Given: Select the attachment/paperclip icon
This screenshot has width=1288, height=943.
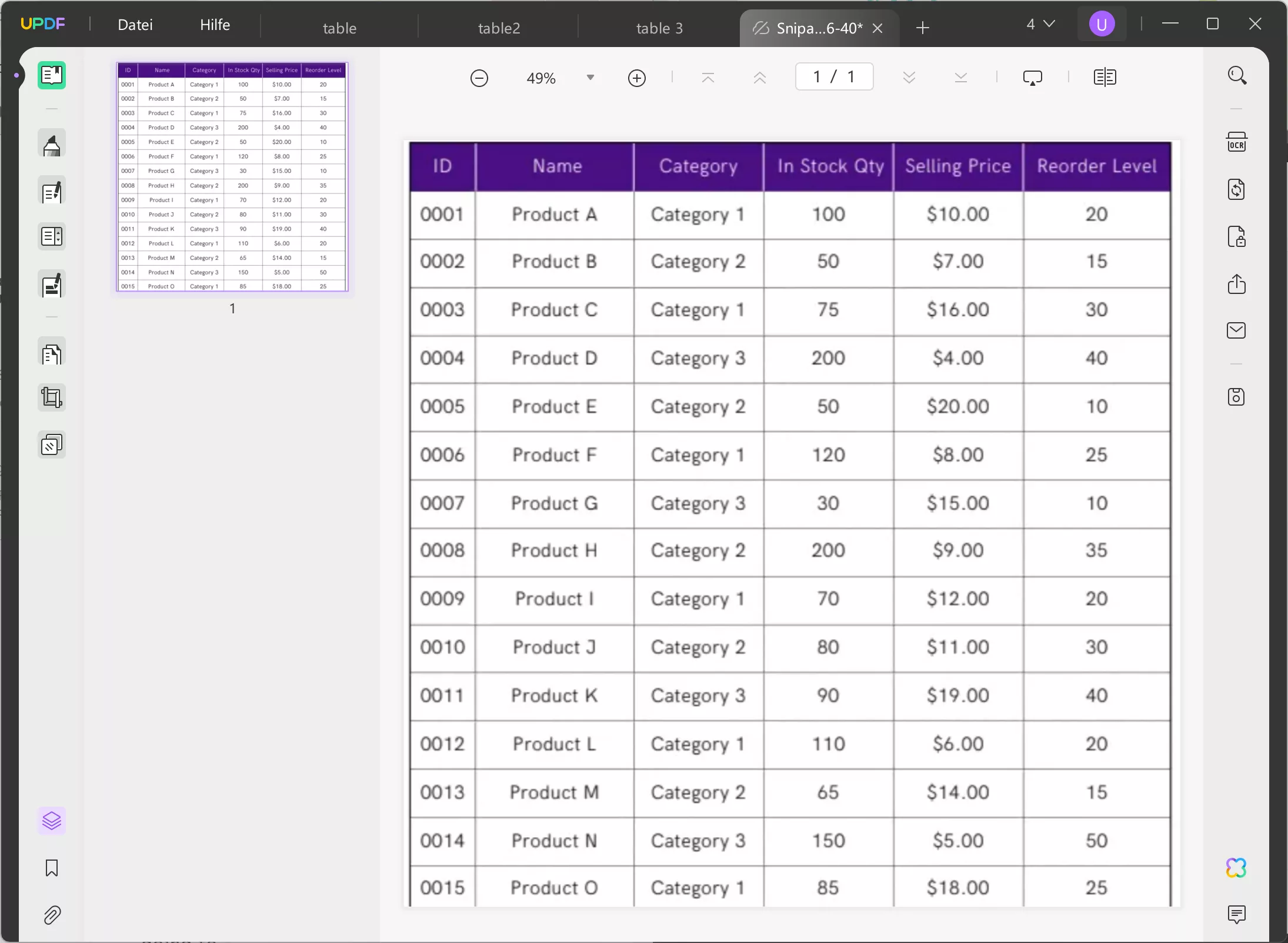Looking at the screenshot, I should 51,915.
